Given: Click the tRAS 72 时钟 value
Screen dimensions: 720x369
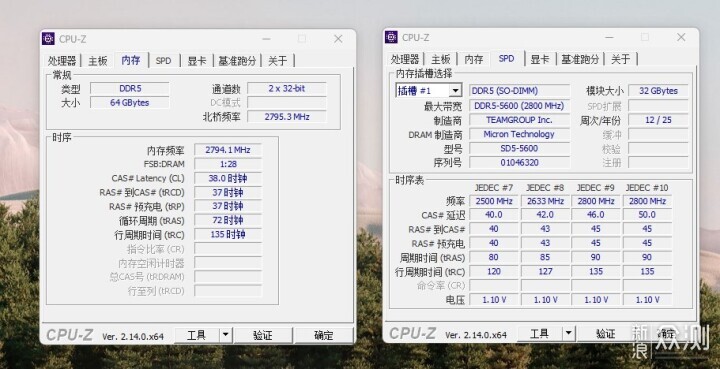Looking at the screenshot, I should point(228,220).
